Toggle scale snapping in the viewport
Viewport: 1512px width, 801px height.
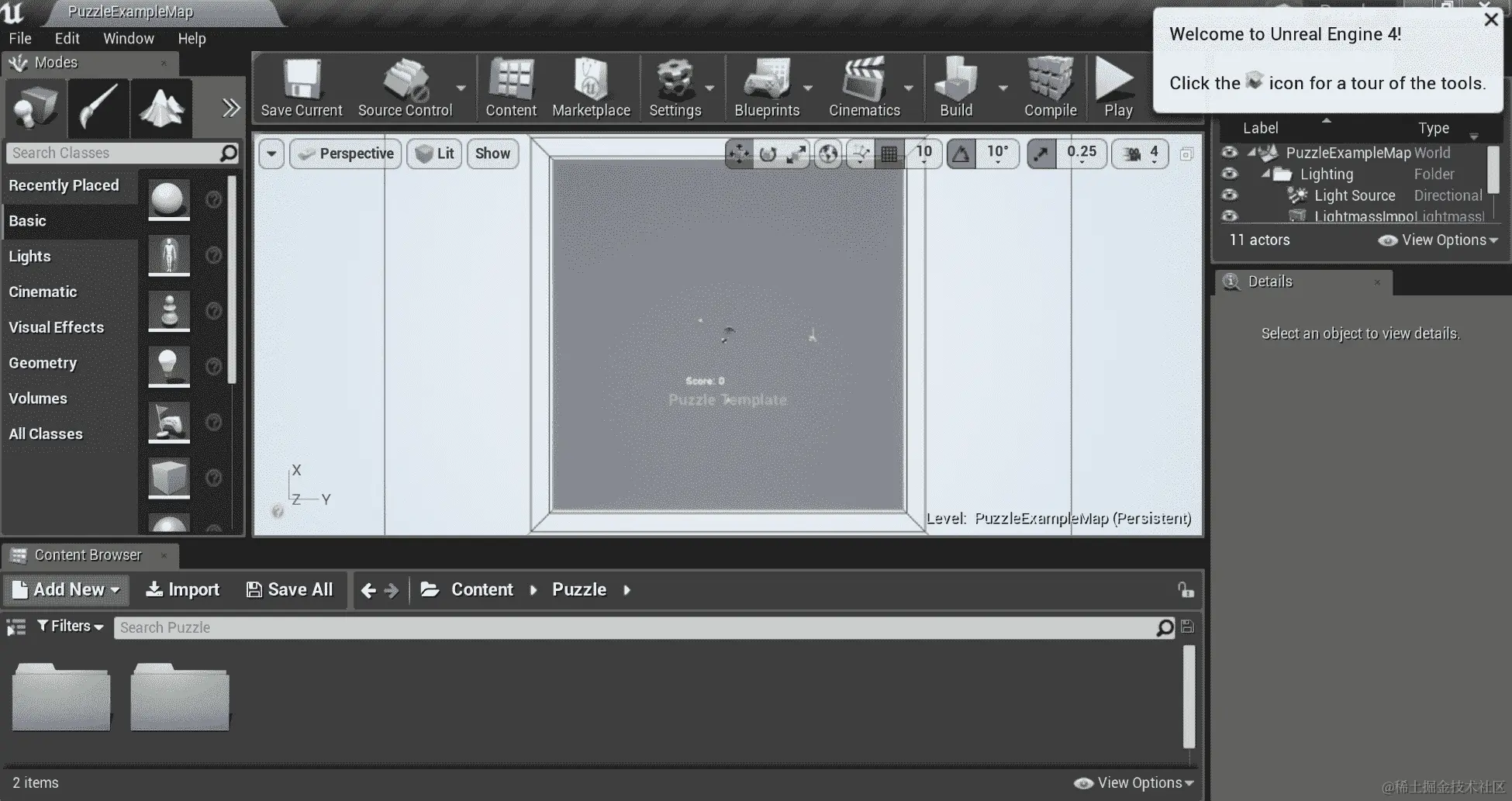pos(1041,154)
